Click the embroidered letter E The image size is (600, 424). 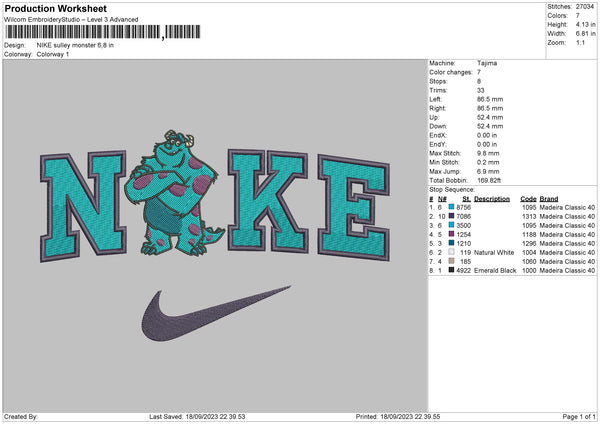(354, 207)
